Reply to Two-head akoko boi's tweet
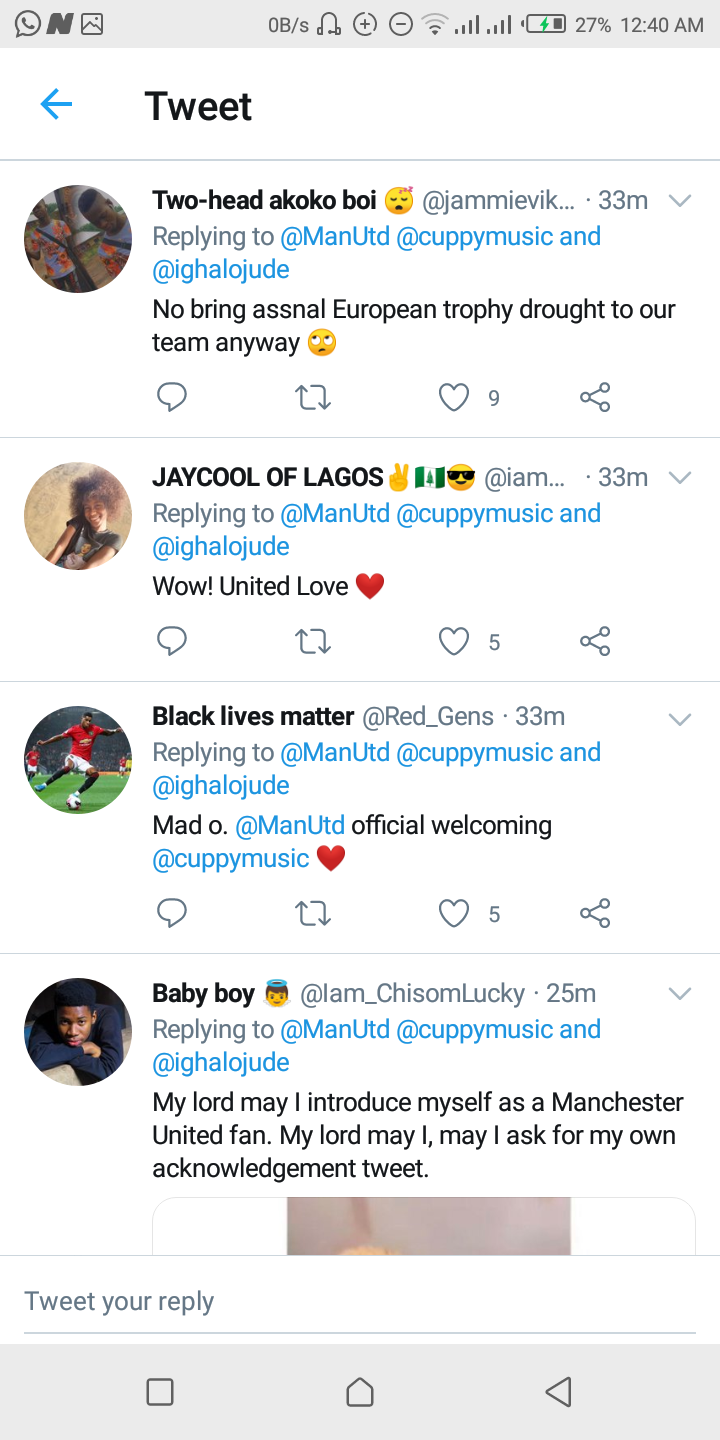The image size is (720, 1440). coord(172,398)
